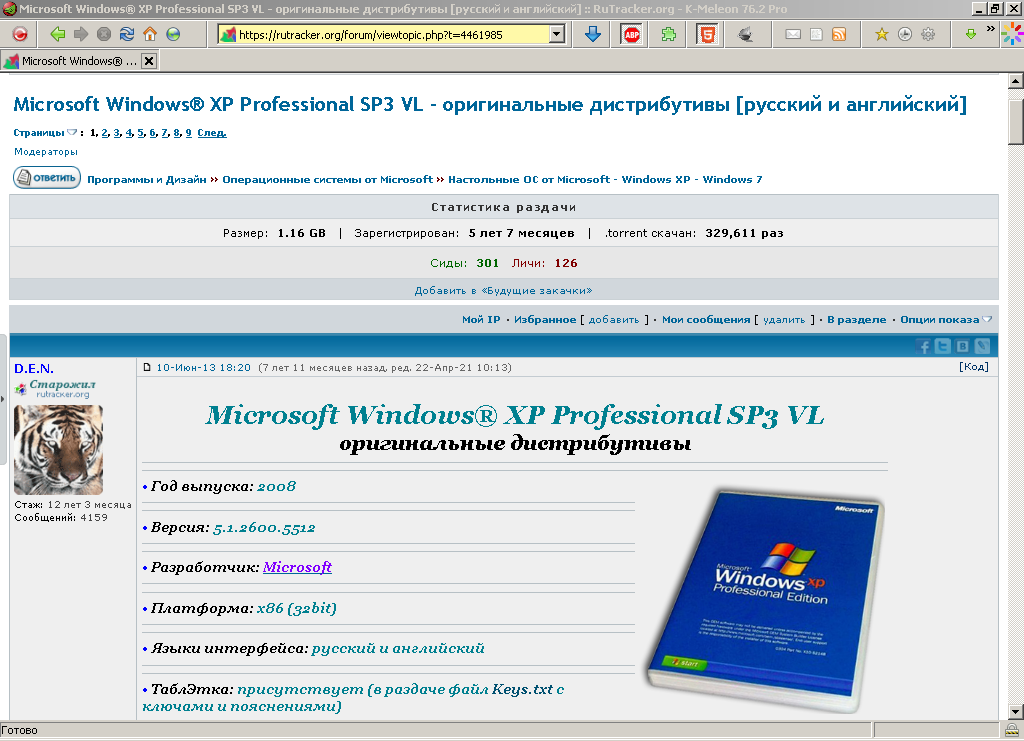Viewport: 1024px width, 741px height.
Task: Click the [Код] link in post header
Action: pos(974,367)
